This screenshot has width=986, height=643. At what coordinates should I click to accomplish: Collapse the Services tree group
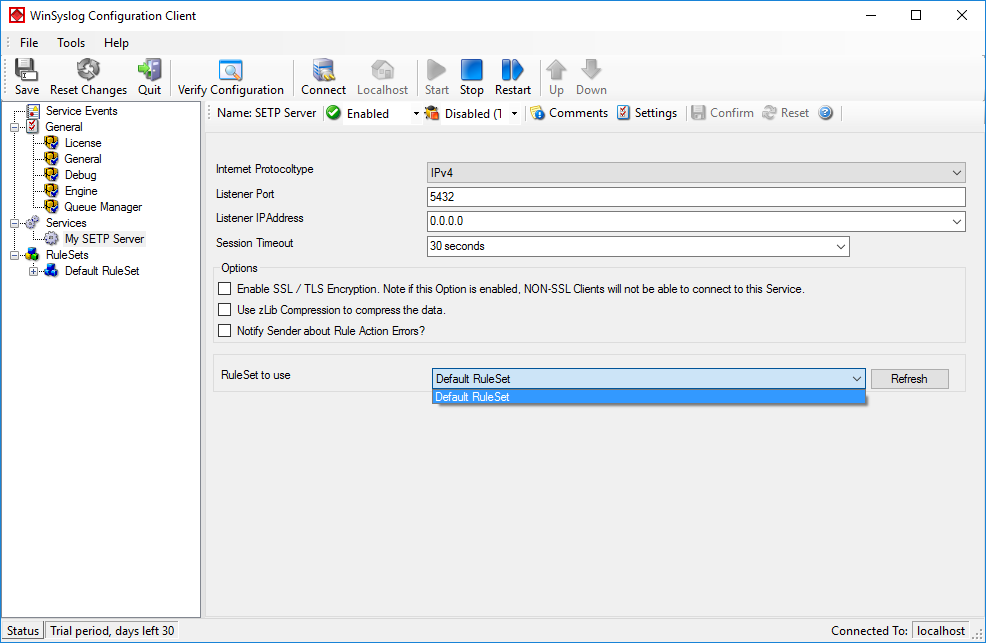click(14, 223)
